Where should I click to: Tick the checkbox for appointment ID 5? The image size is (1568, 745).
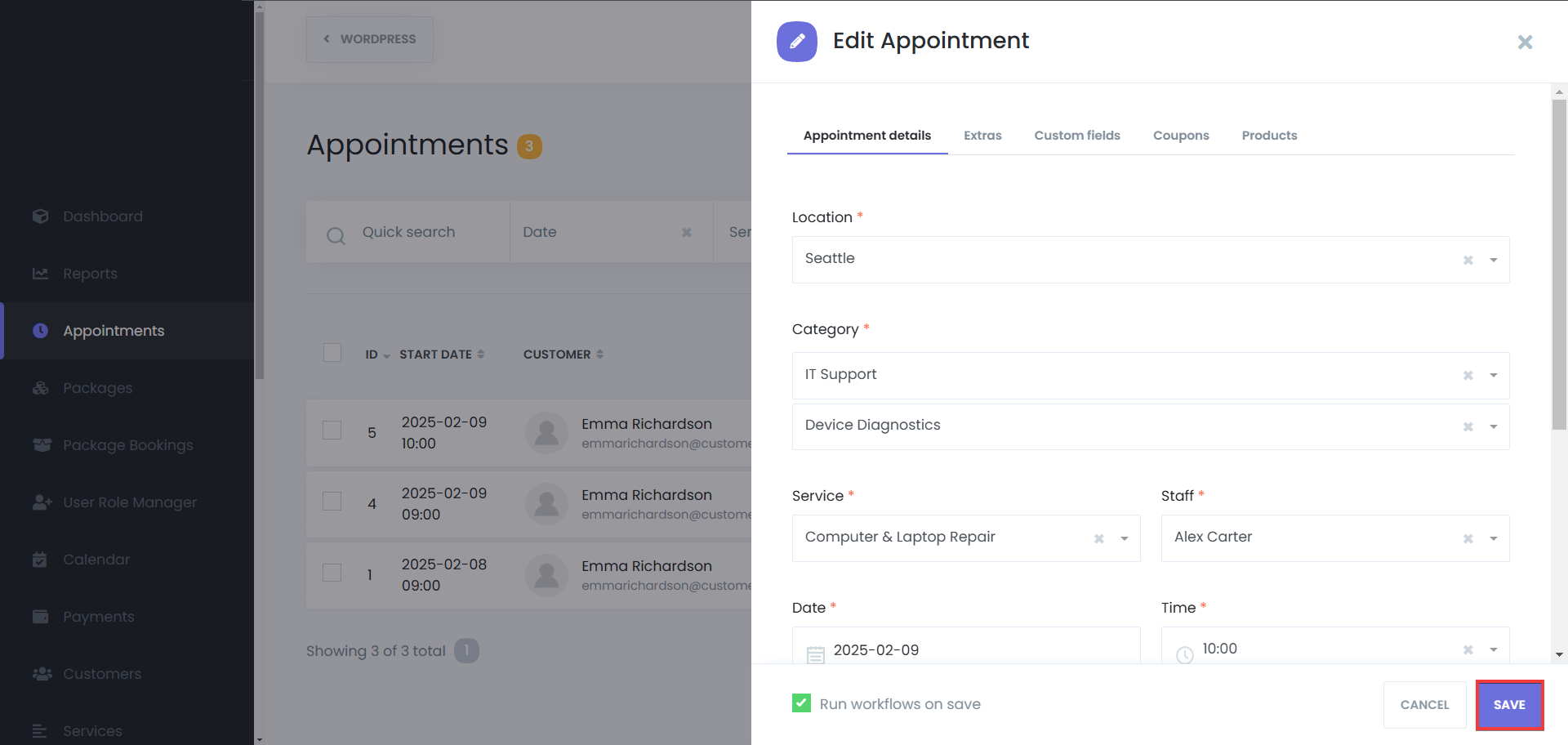coord(332,430)
